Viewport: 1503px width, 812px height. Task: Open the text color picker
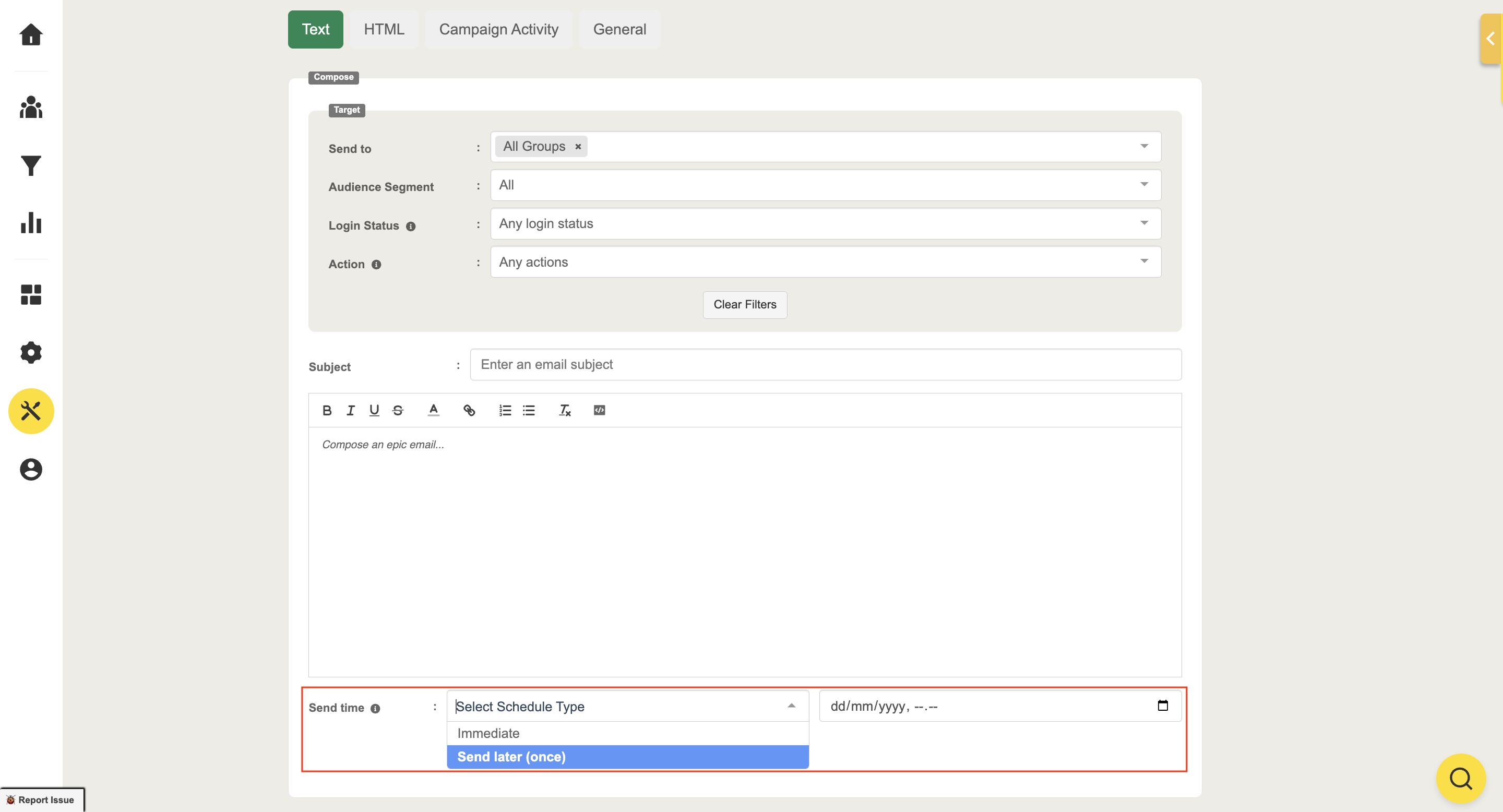click(x=433, y=411)
